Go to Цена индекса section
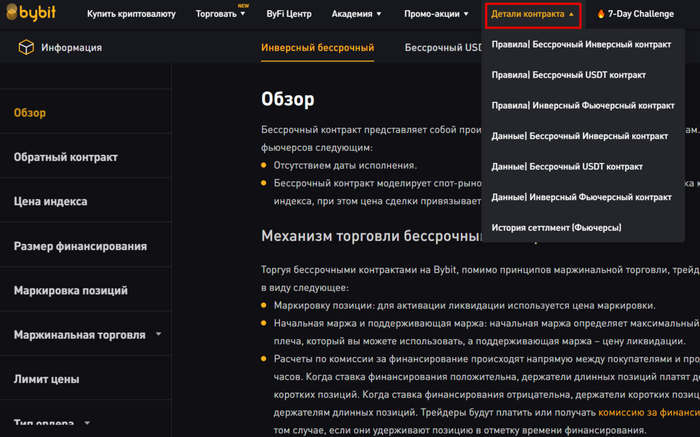This screenshot has width=700, height=437. tap(50, 201)
